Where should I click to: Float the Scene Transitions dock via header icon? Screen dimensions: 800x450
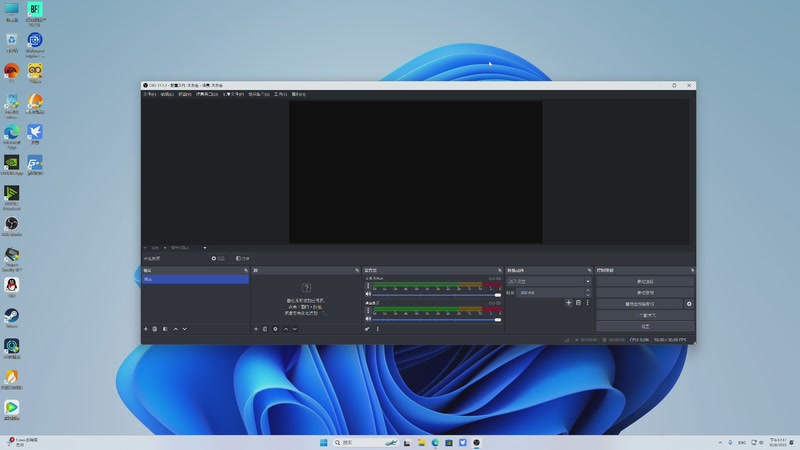[x=589, y=270]
